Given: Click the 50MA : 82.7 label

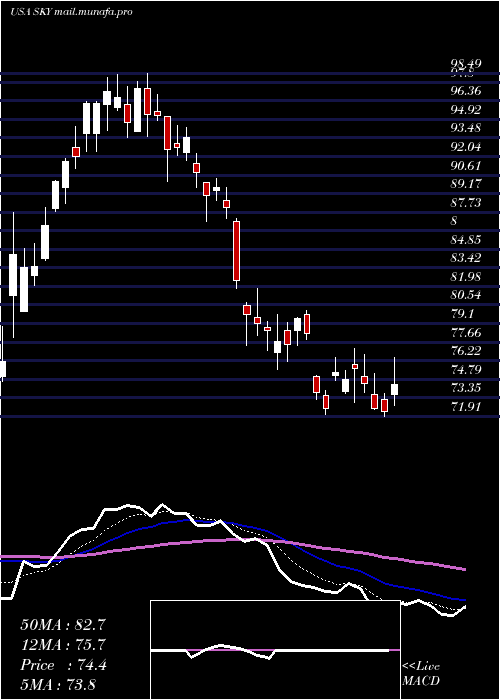Looking at the screenshot, I should pos(63,625).
